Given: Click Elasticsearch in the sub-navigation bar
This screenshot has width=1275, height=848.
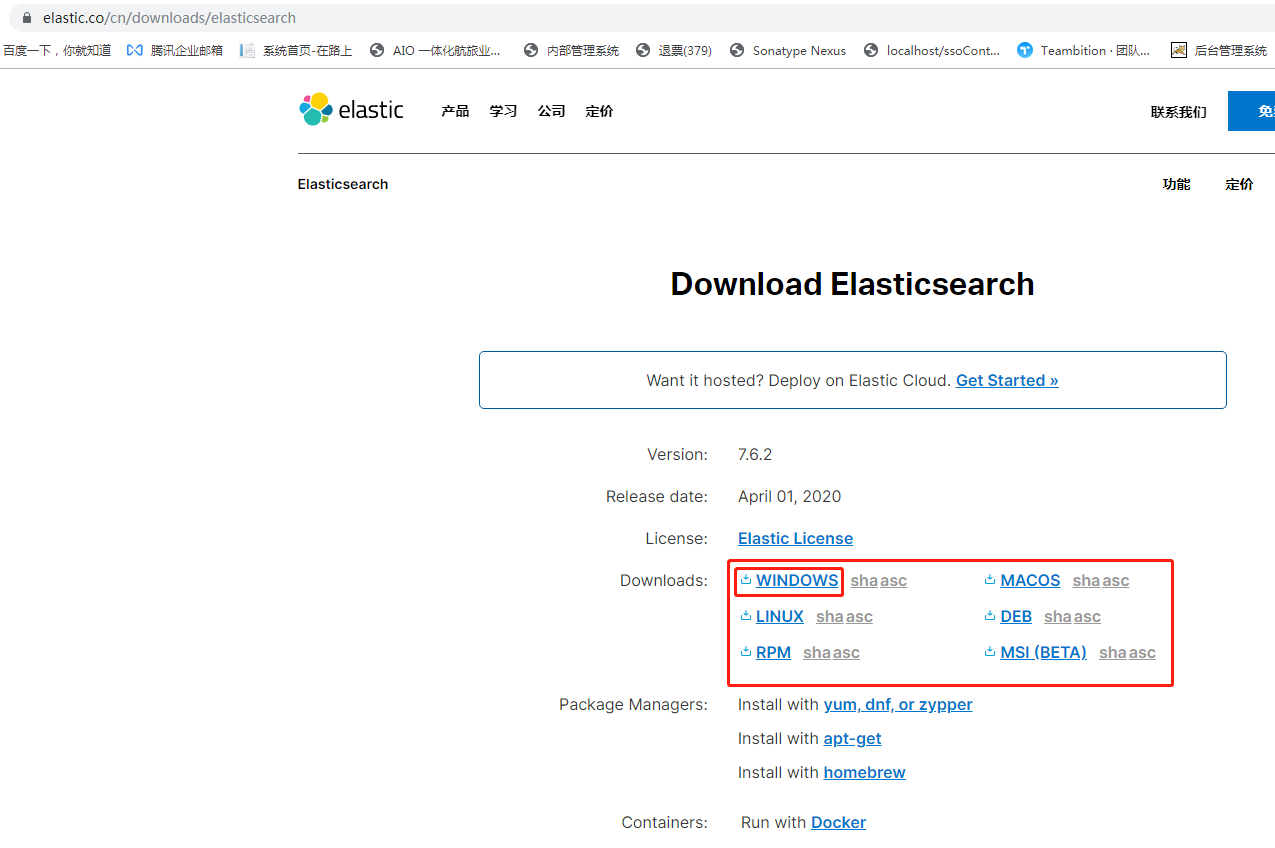Looking at the screenshot, I should [x=343, y=184].
